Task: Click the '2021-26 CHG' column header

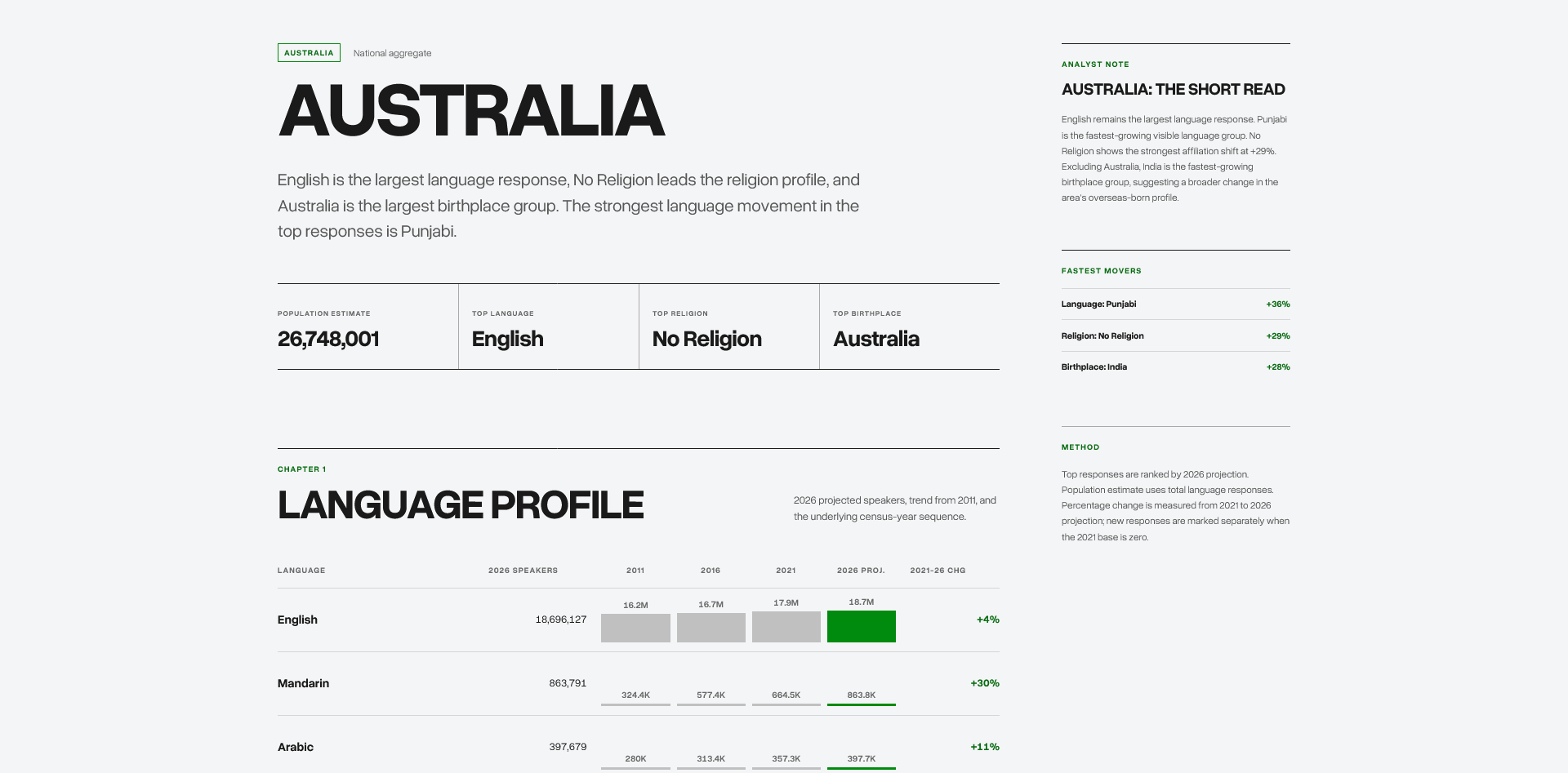Action: [x=938, y=570]
